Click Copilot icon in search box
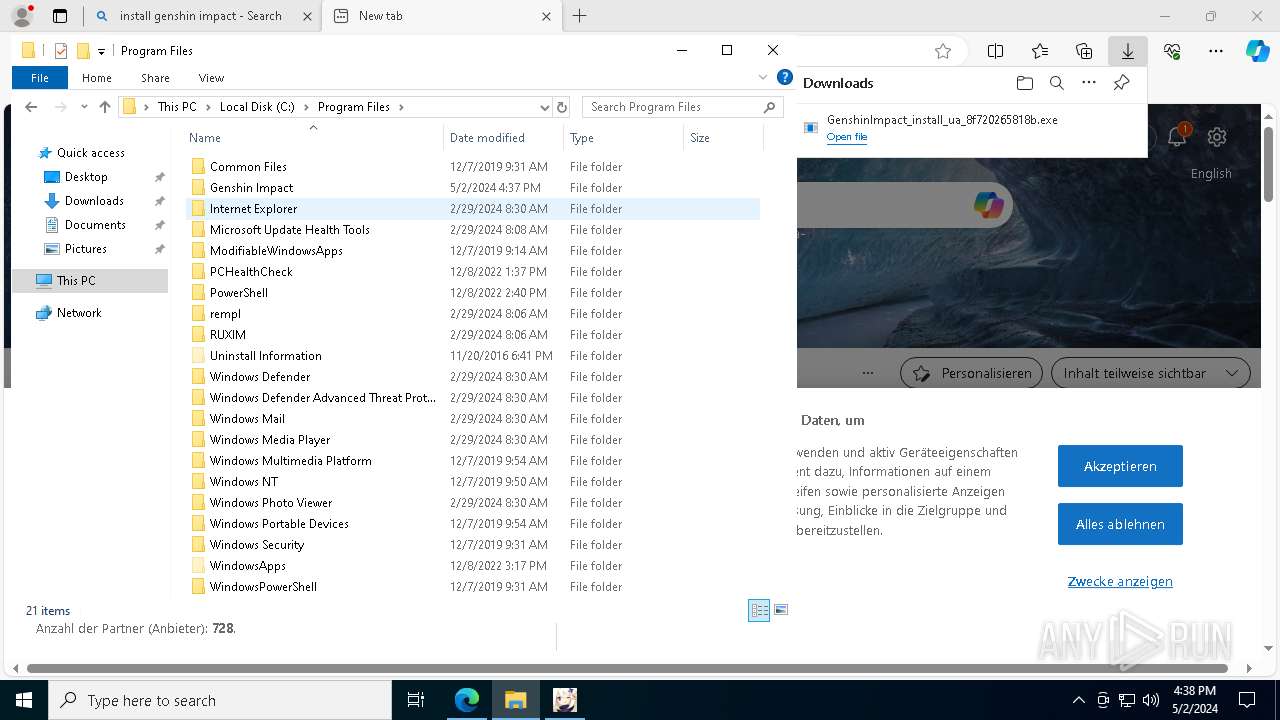This screenshot has width=1280, height=720. [x=988, y=205]
